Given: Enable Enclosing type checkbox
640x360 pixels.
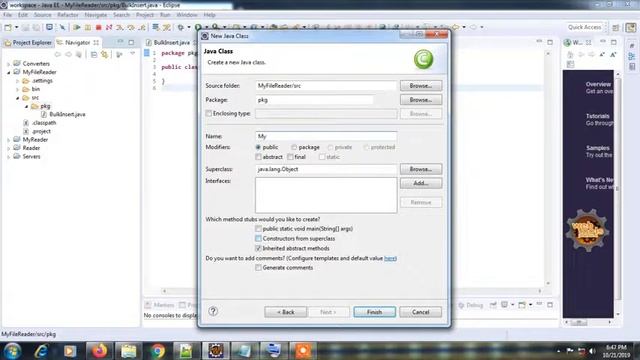Looking at the screenshot, I should click(x=209, y=113).
